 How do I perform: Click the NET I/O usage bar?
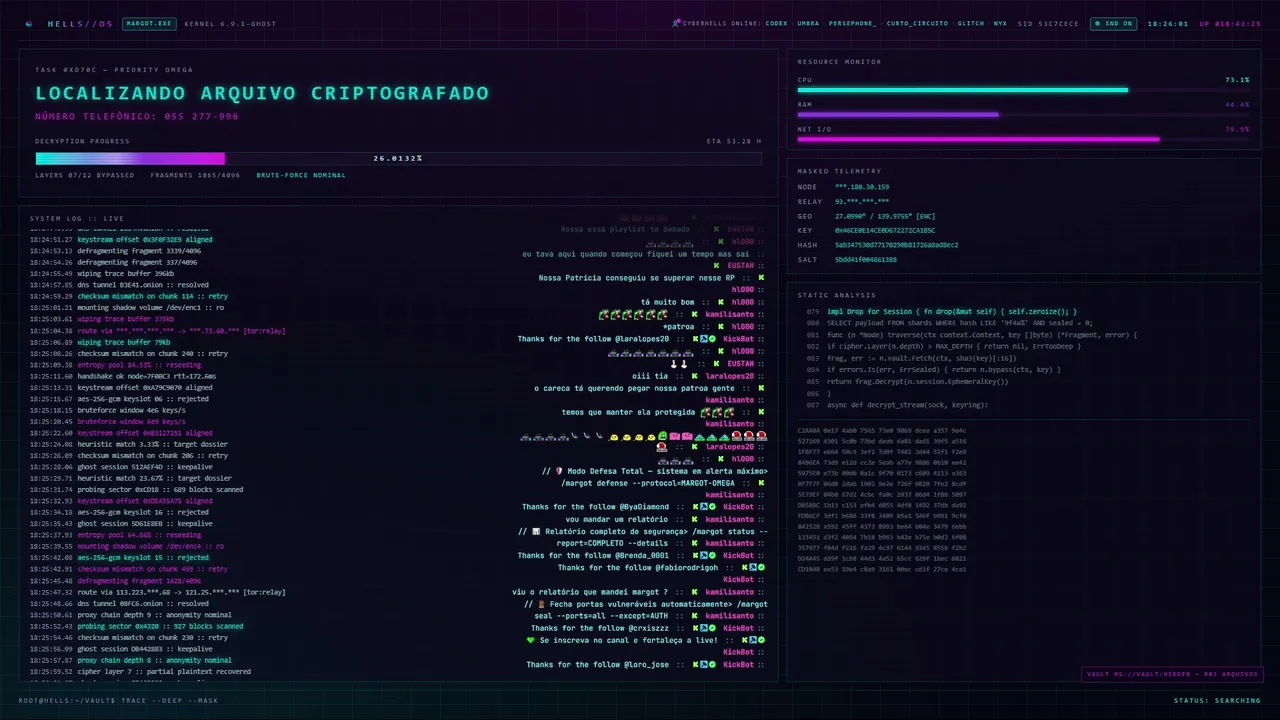[x=1023, y=139]
